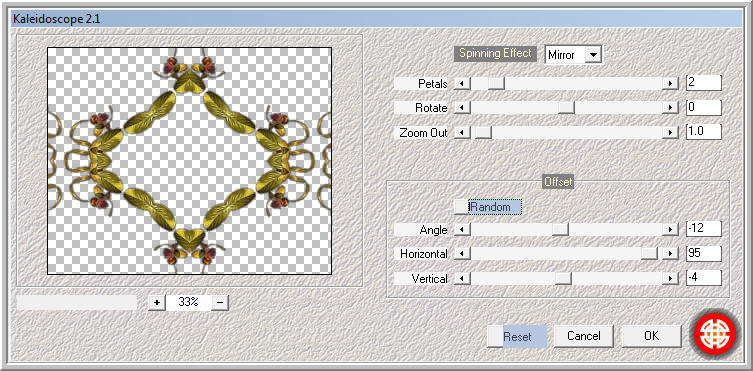
Task: Click the Petals slider thumb
Action: 496,84
